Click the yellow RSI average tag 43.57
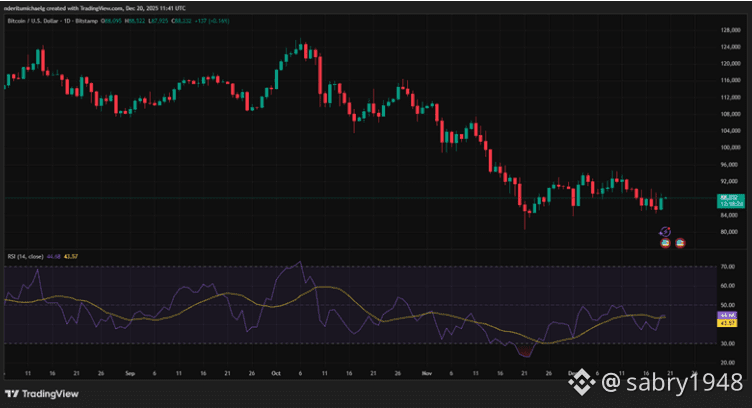This screenshot has height=408, width=752. point(727,323)
